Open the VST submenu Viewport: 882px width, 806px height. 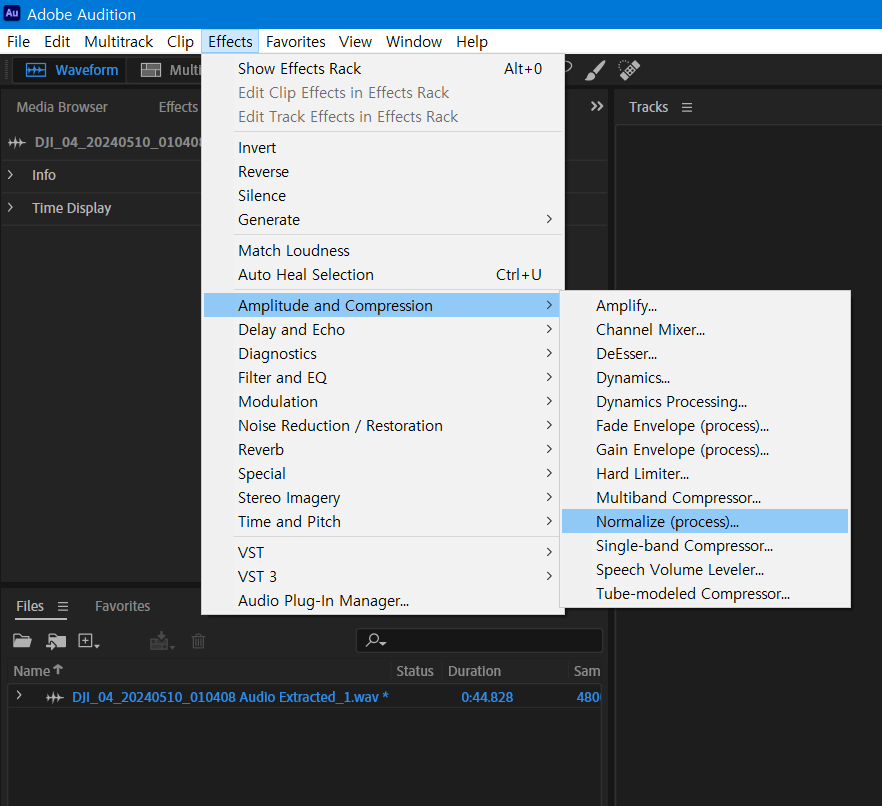tap(383, 552)
